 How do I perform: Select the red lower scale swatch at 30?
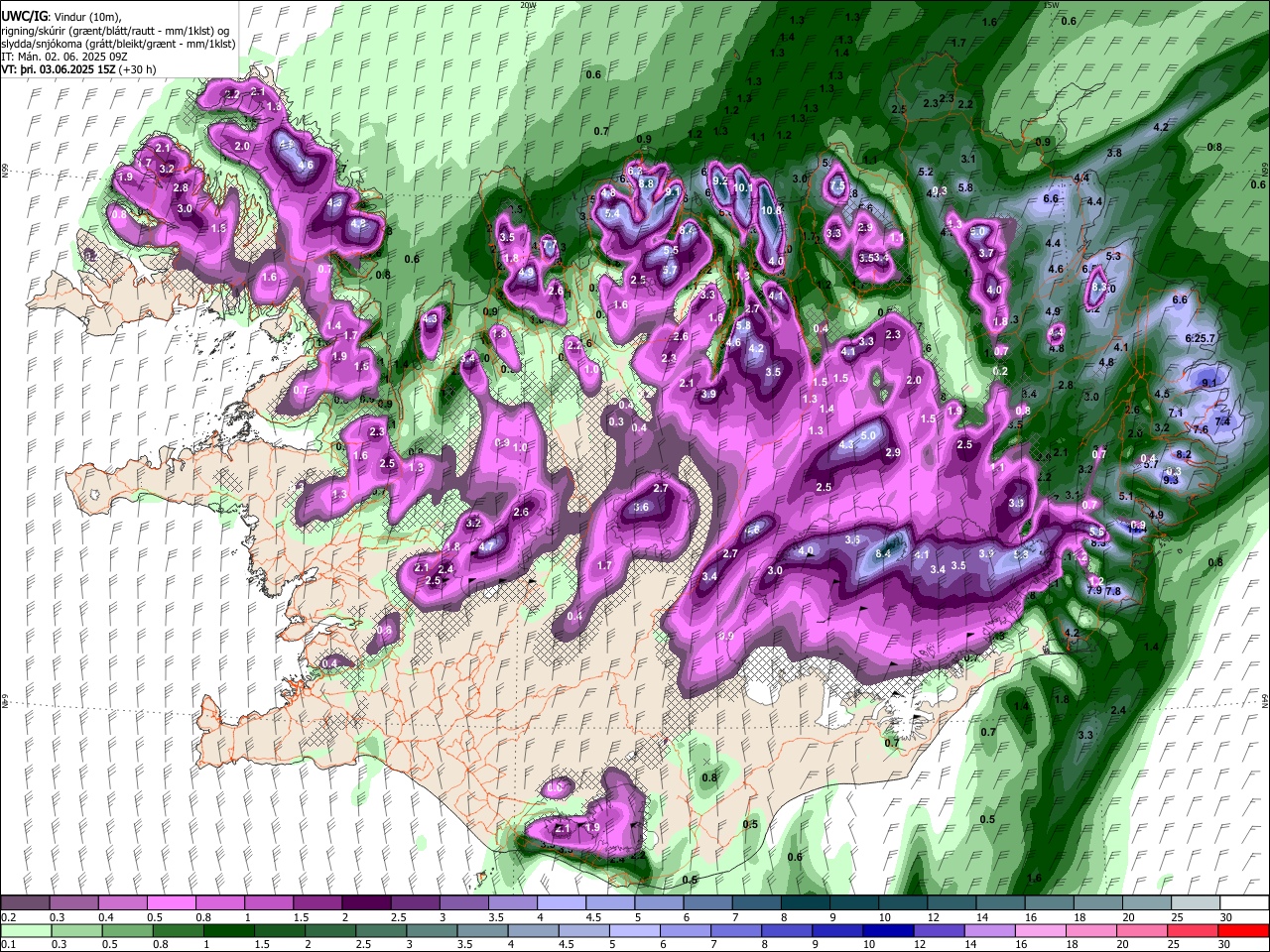(x=1242, y=930)
